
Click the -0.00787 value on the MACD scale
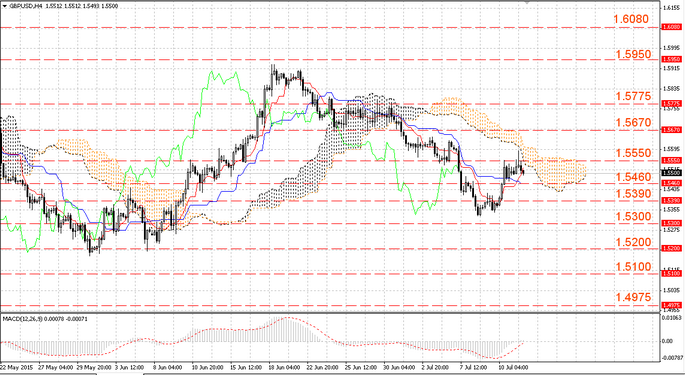(x=671, y=358)
